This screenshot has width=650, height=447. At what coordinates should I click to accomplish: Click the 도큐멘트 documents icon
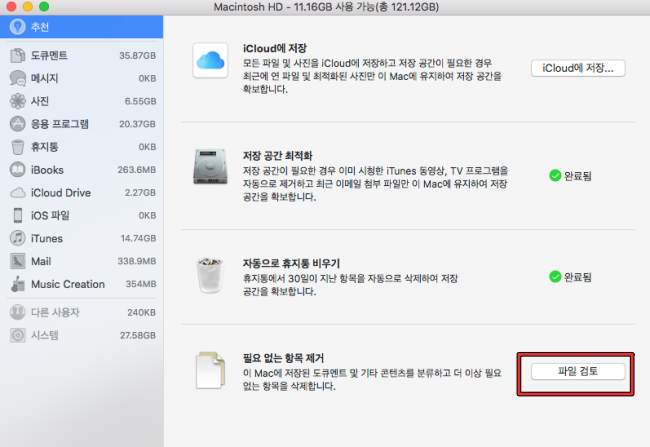(17, 55)
